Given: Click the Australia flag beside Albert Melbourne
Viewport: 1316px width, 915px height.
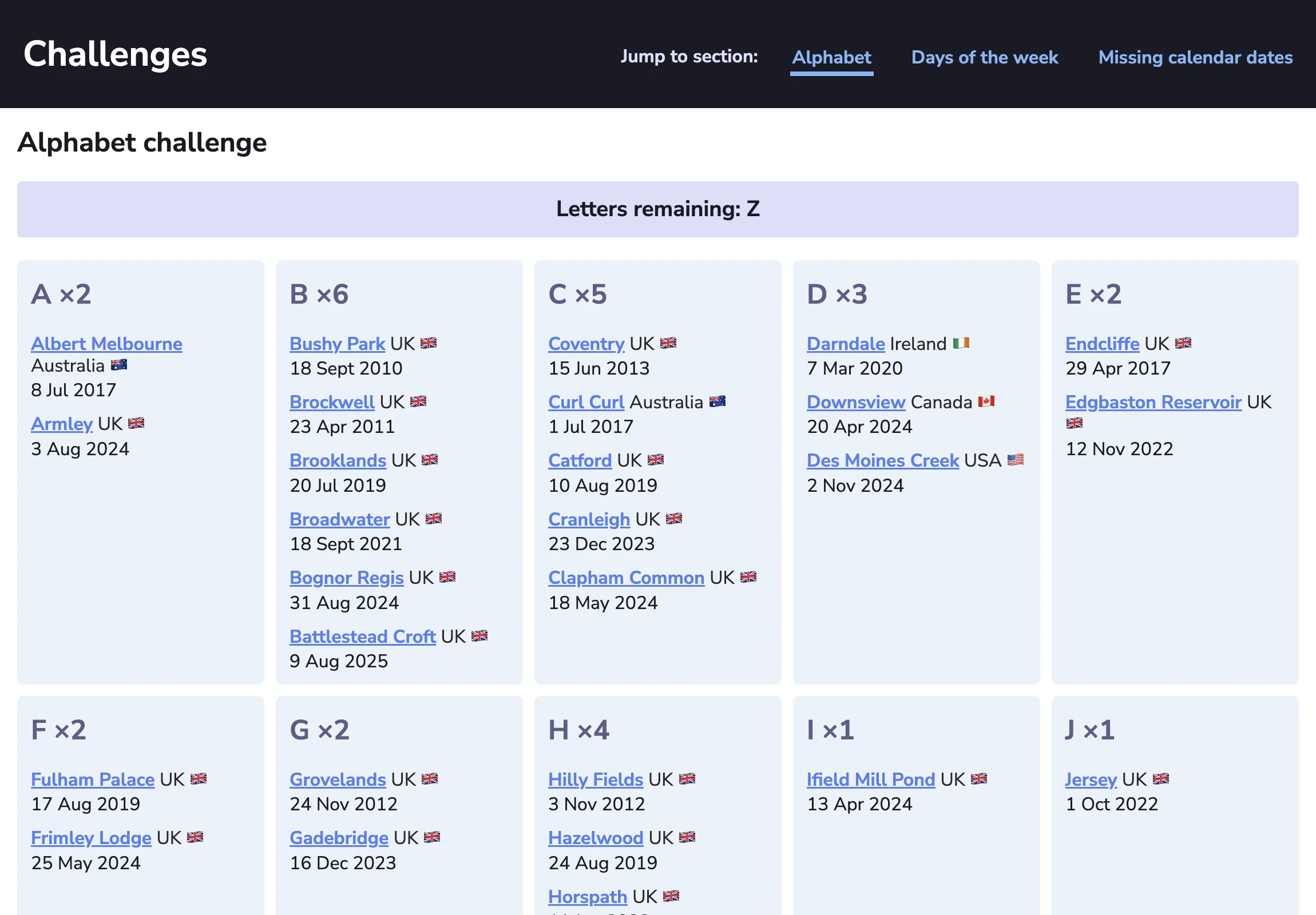Looking at the screenshot, I should (x=119, y=365).
